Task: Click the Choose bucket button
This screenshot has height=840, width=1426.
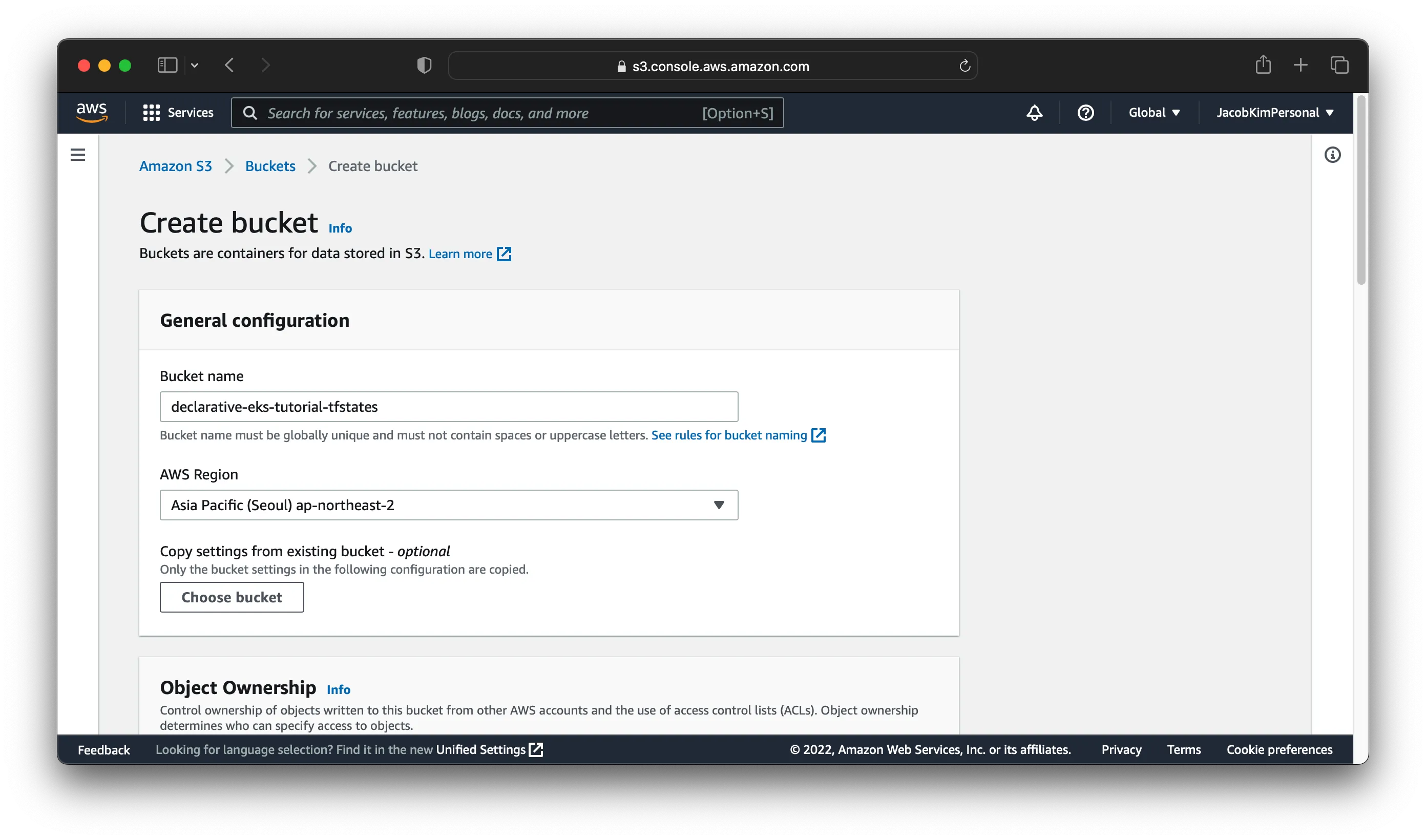Action: (x=232, y=597)
